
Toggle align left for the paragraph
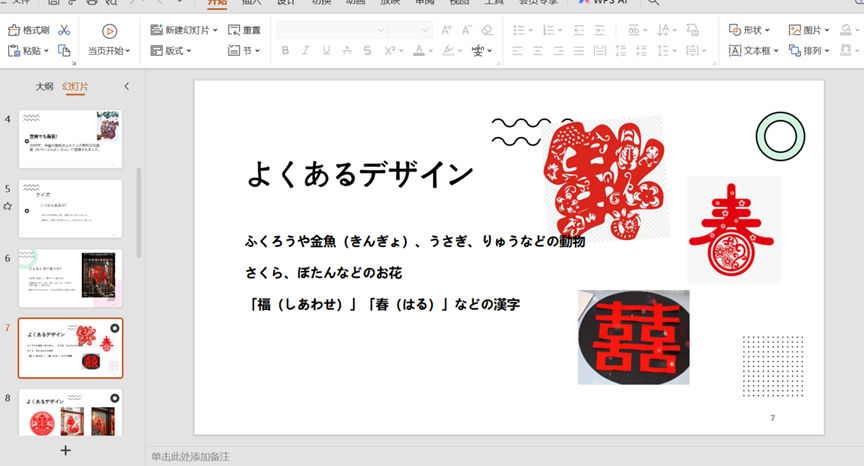517,51
